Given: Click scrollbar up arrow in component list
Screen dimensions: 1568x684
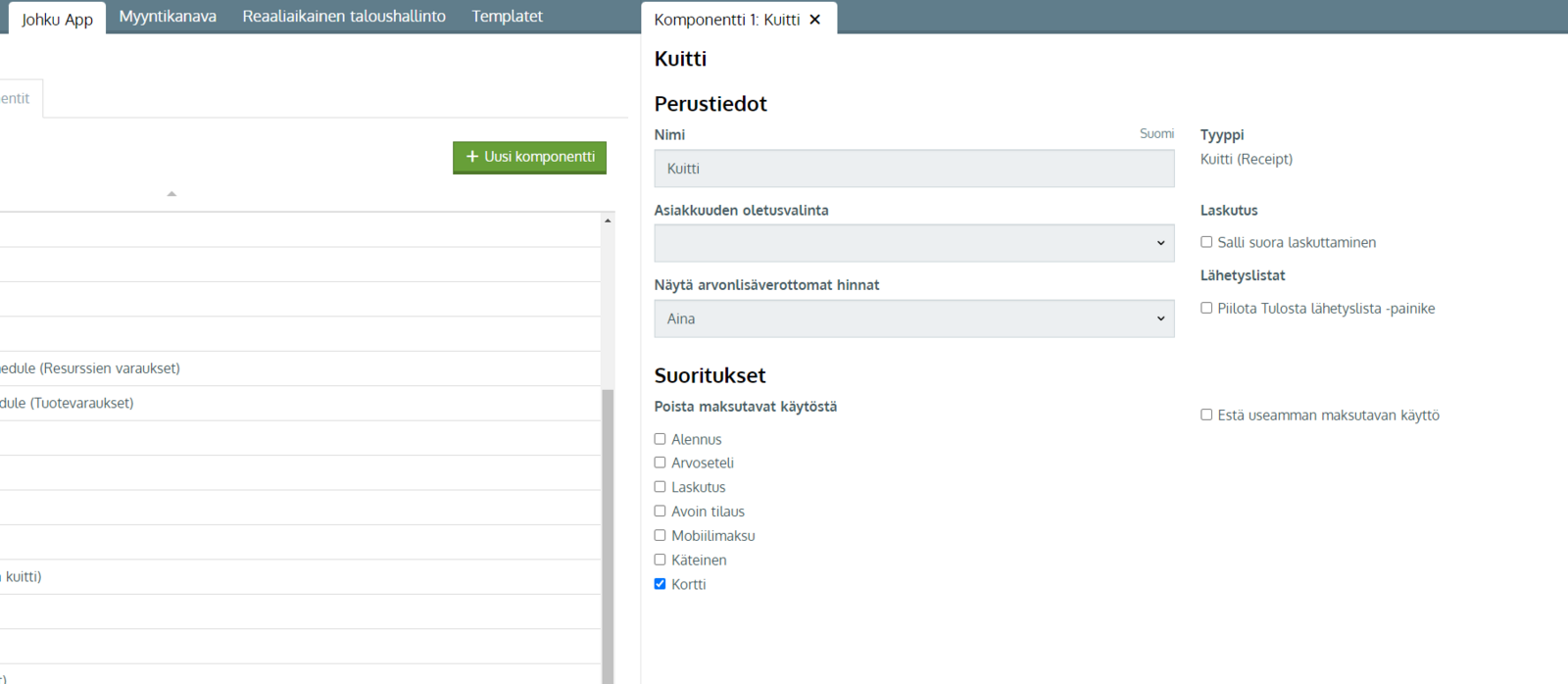Looking at the screenshot, I should pyautogui.click(x=608, y=221).
